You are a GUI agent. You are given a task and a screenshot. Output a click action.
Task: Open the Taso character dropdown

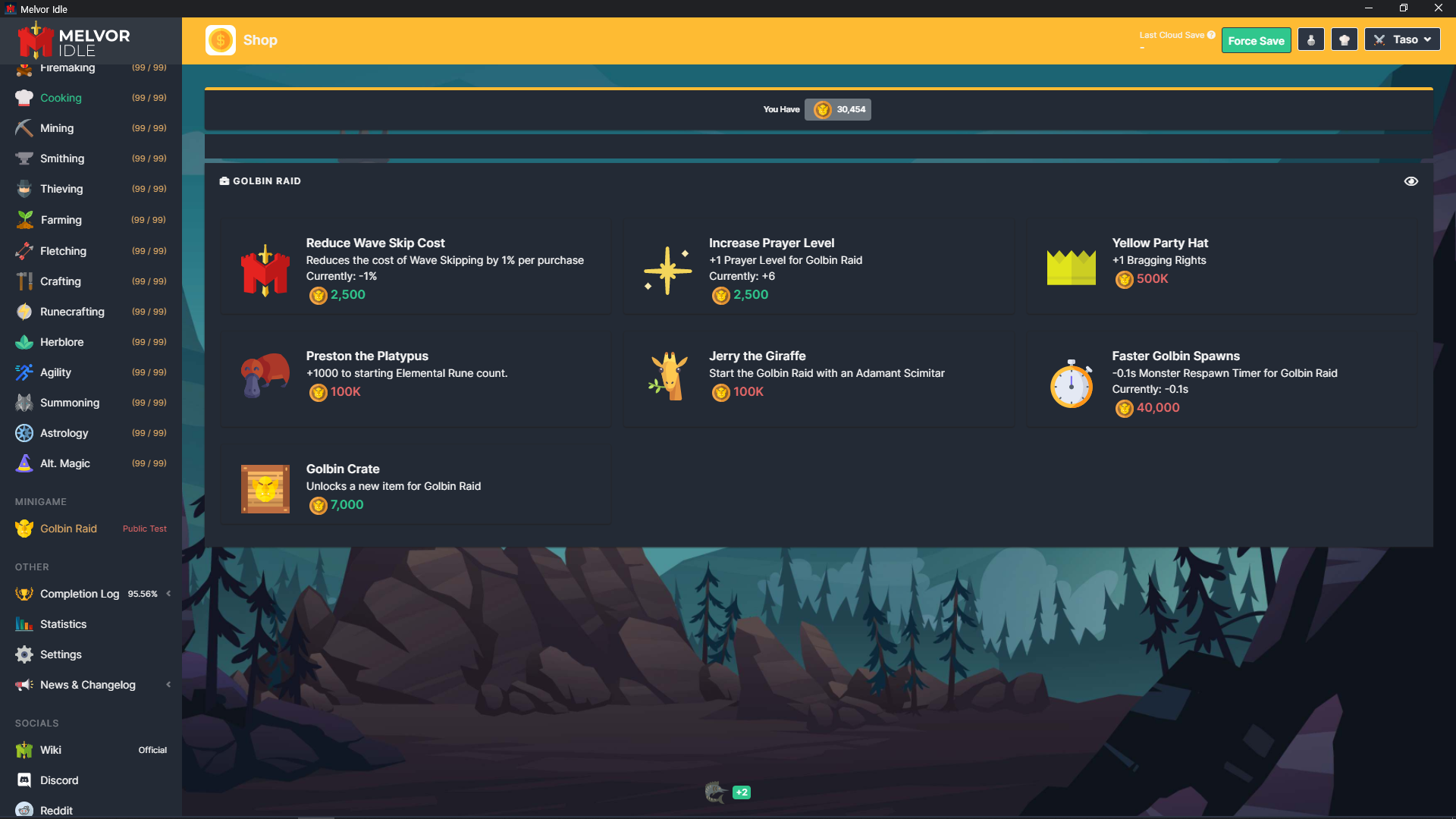[1401, 39]
